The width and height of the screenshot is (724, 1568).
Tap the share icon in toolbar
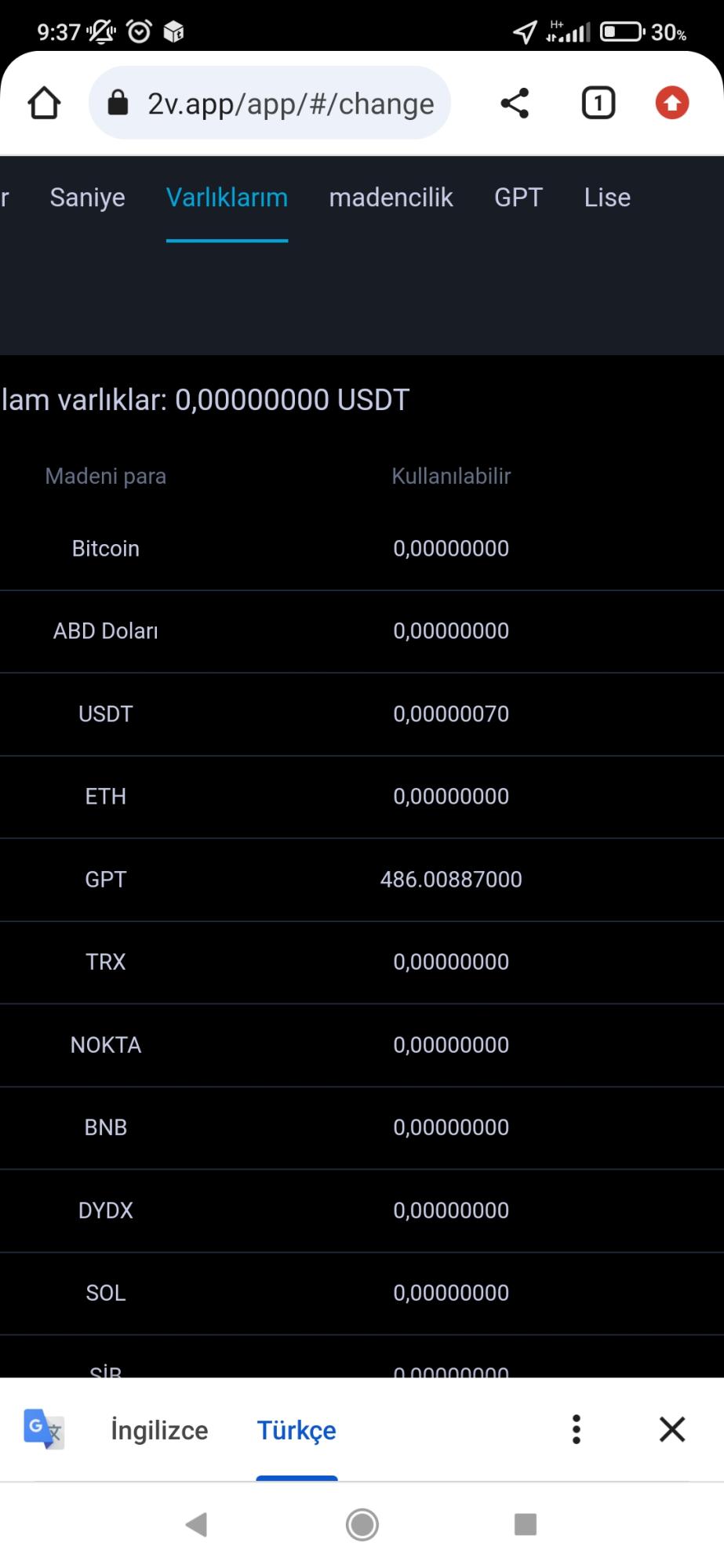[x=515, y=103]
